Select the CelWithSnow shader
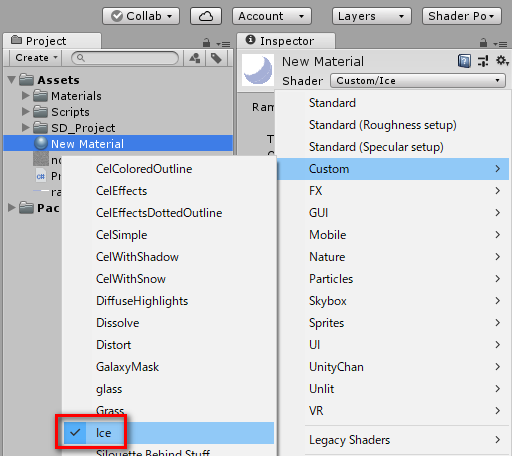Viewport: 512px width, 456px height. [x=169, y=279]
